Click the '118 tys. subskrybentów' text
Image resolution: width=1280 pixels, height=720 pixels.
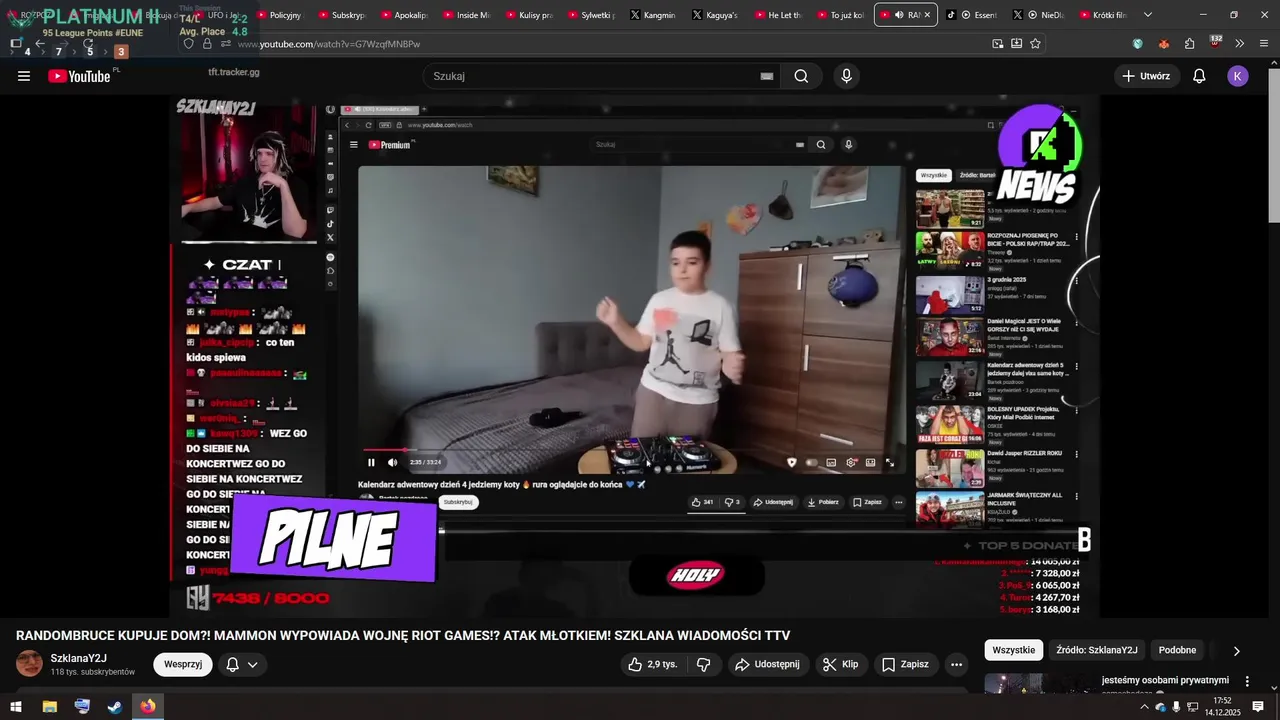93,672
